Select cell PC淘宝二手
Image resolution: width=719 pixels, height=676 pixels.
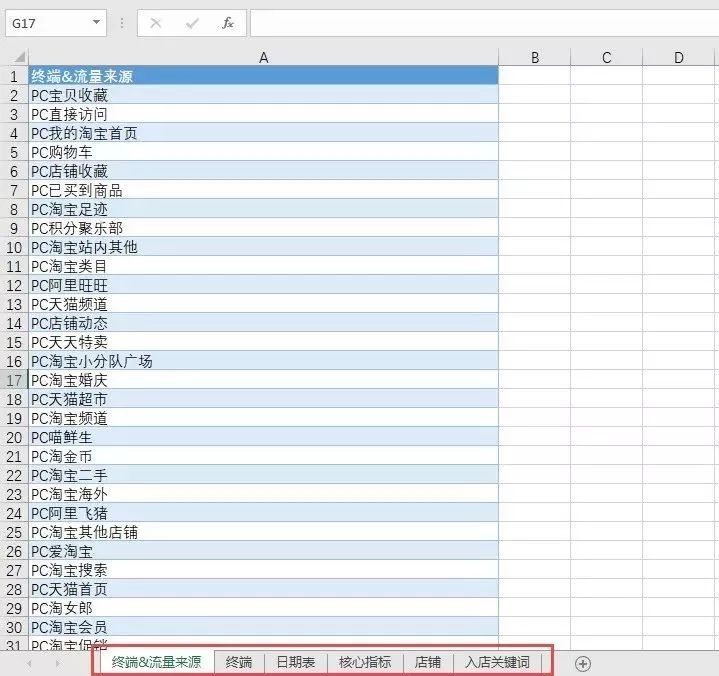coord(263,475)
